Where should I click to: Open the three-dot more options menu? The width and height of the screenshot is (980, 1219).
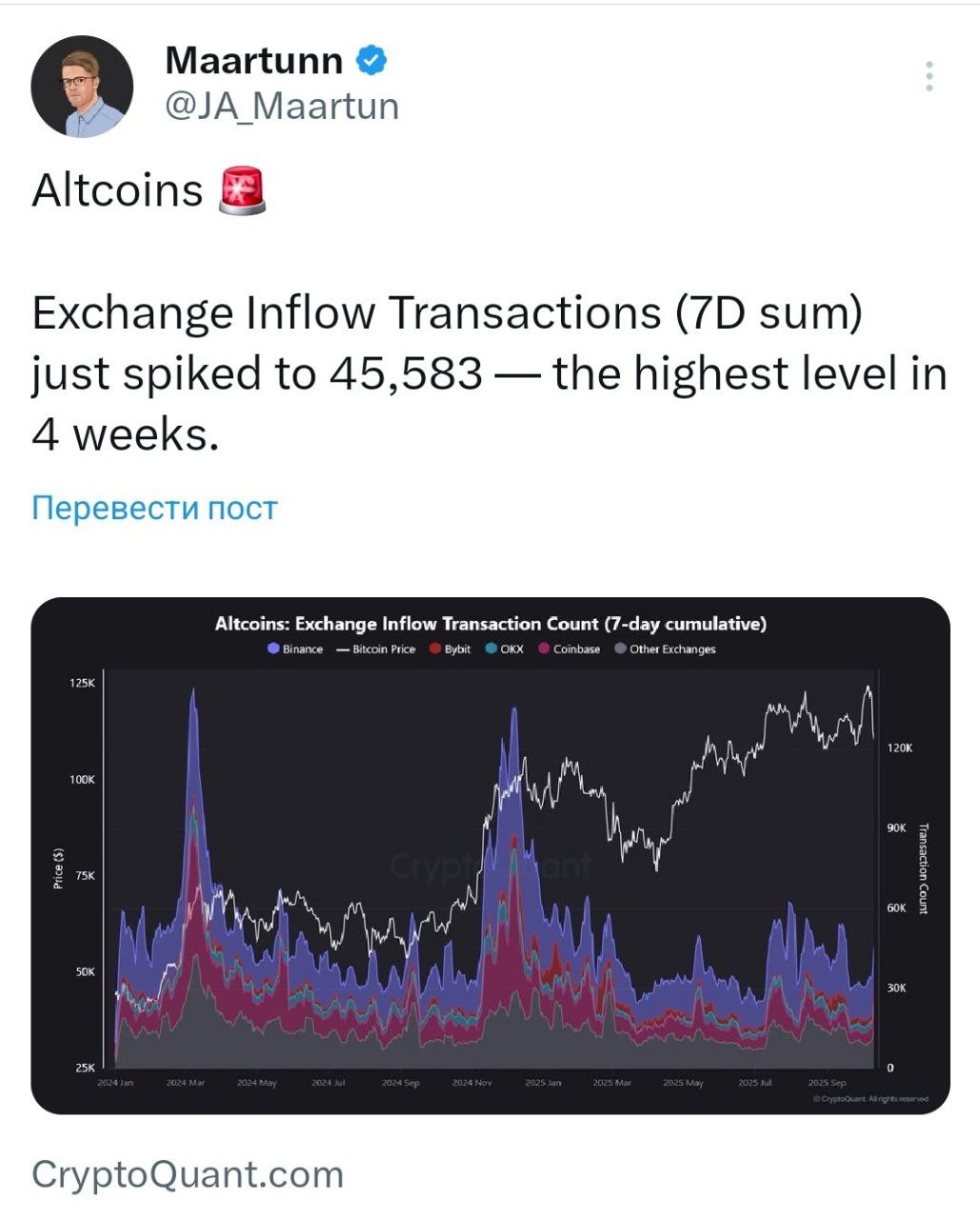(x=929, y=76)
